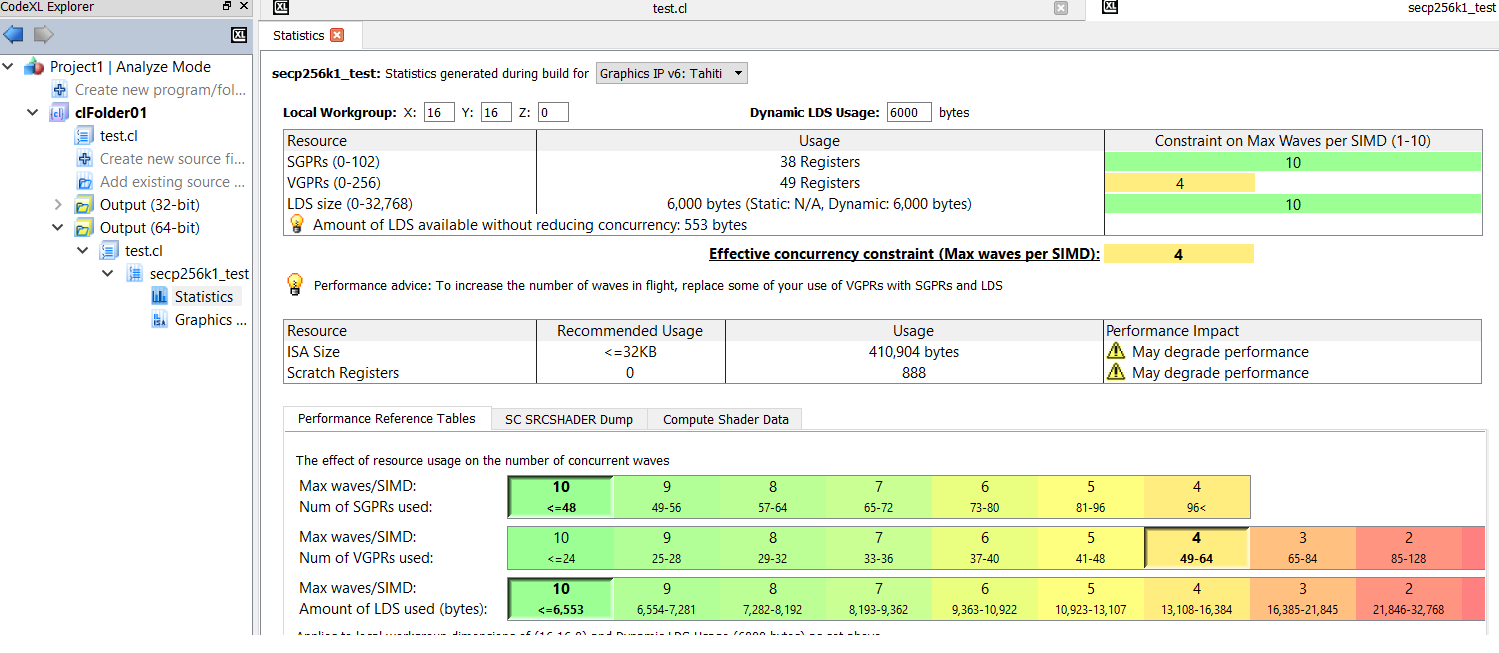Click the float panel icon of CodeXL Explorer
This screenshot has width=1499, height=653.
(227, 7)
